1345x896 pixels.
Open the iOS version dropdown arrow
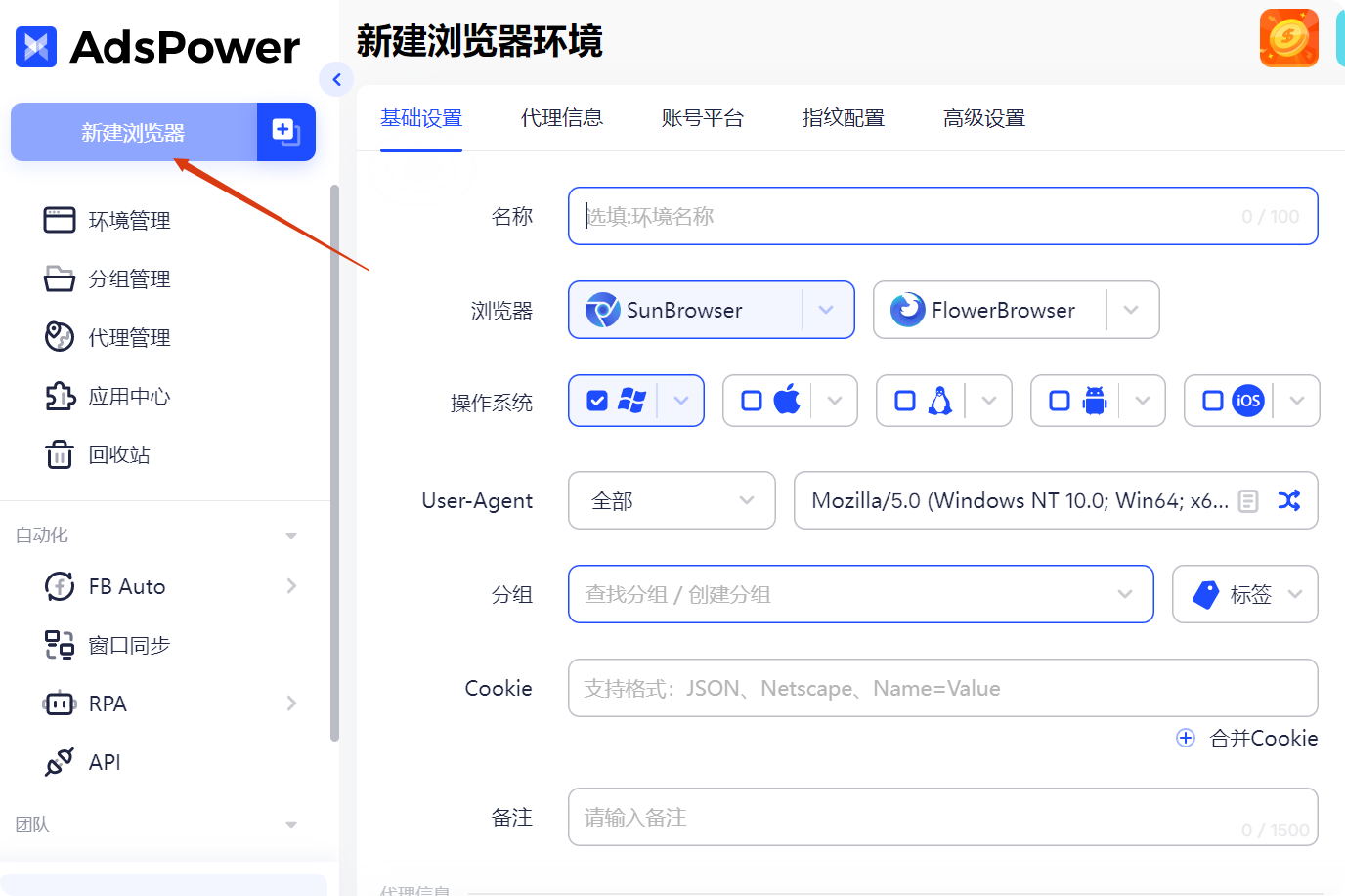point(1297,401)
